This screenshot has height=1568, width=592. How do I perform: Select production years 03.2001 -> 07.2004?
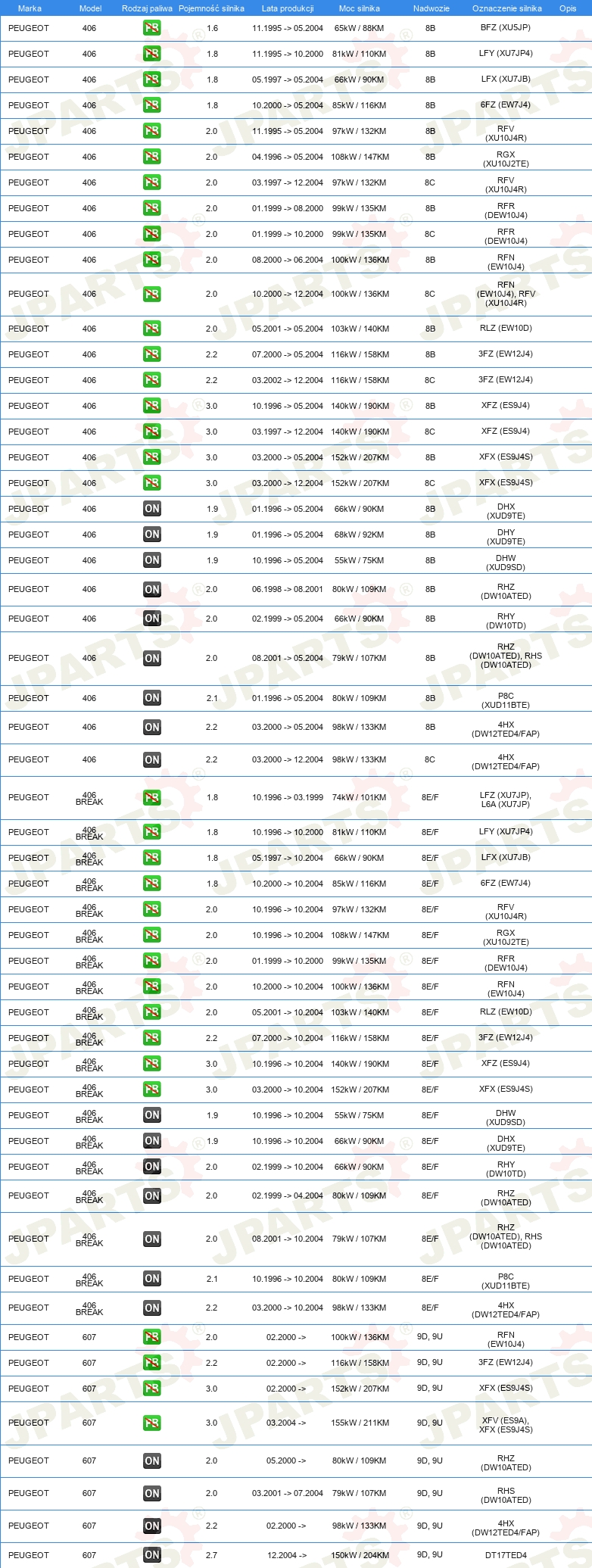click(x=288, y=1494)
